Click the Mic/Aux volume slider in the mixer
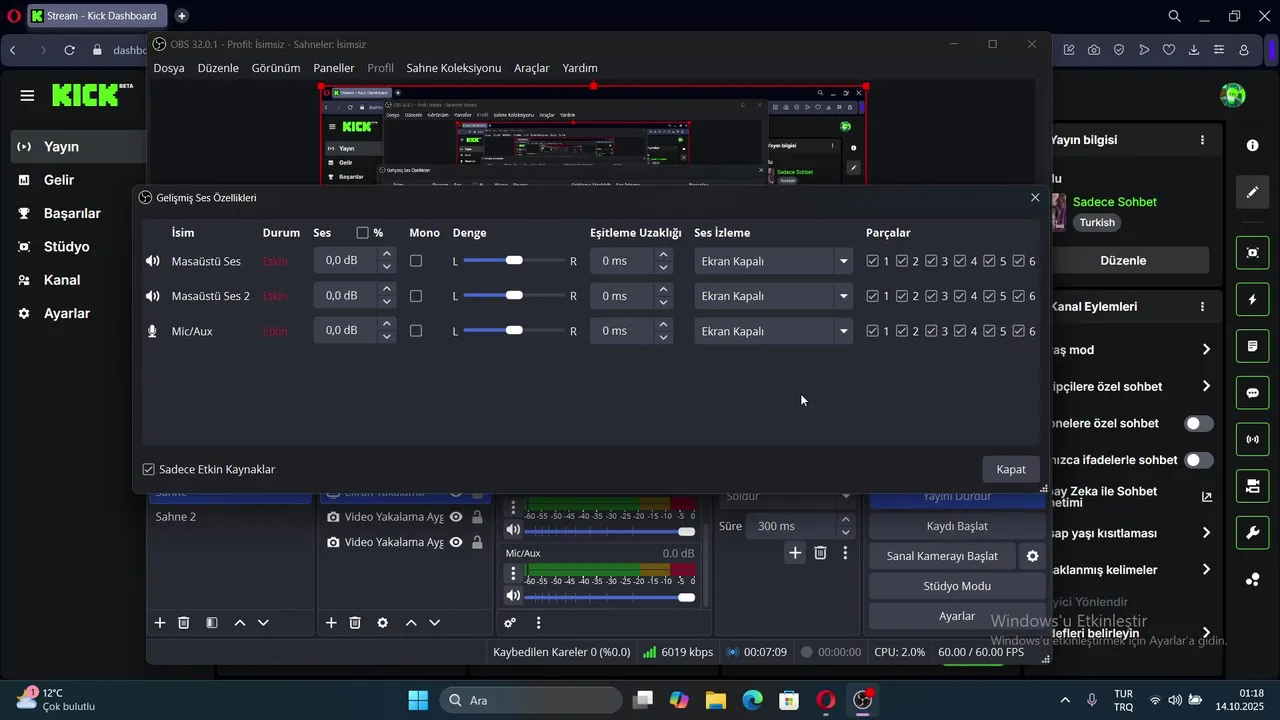 pos(609,597)
